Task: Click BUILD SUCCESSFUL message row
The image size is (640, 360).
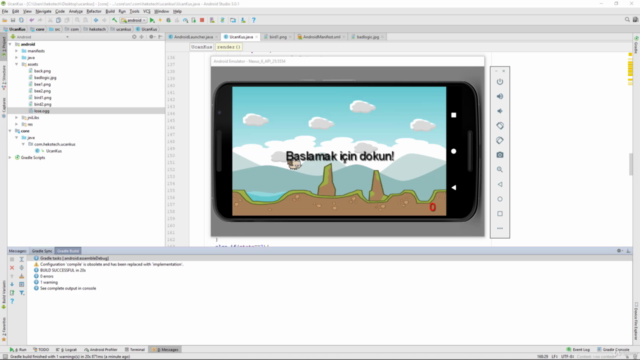Action: (63, 270)
